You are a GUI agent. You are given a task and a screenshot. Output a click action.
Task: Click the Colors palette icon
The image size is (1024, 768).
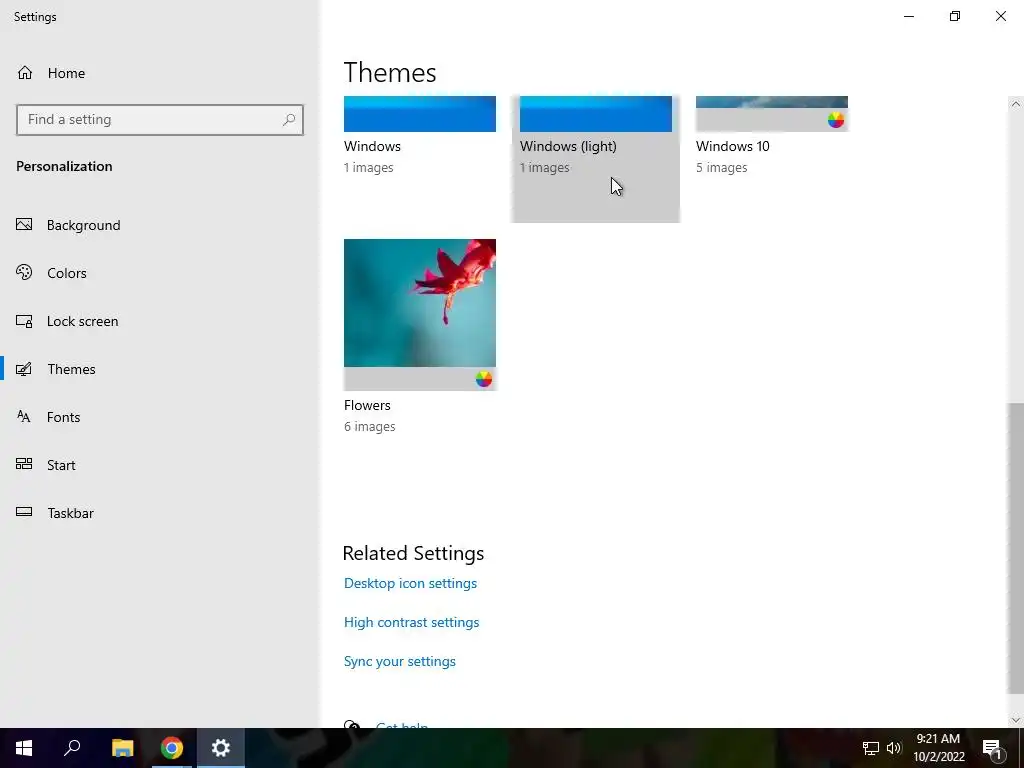pos(24,272)
